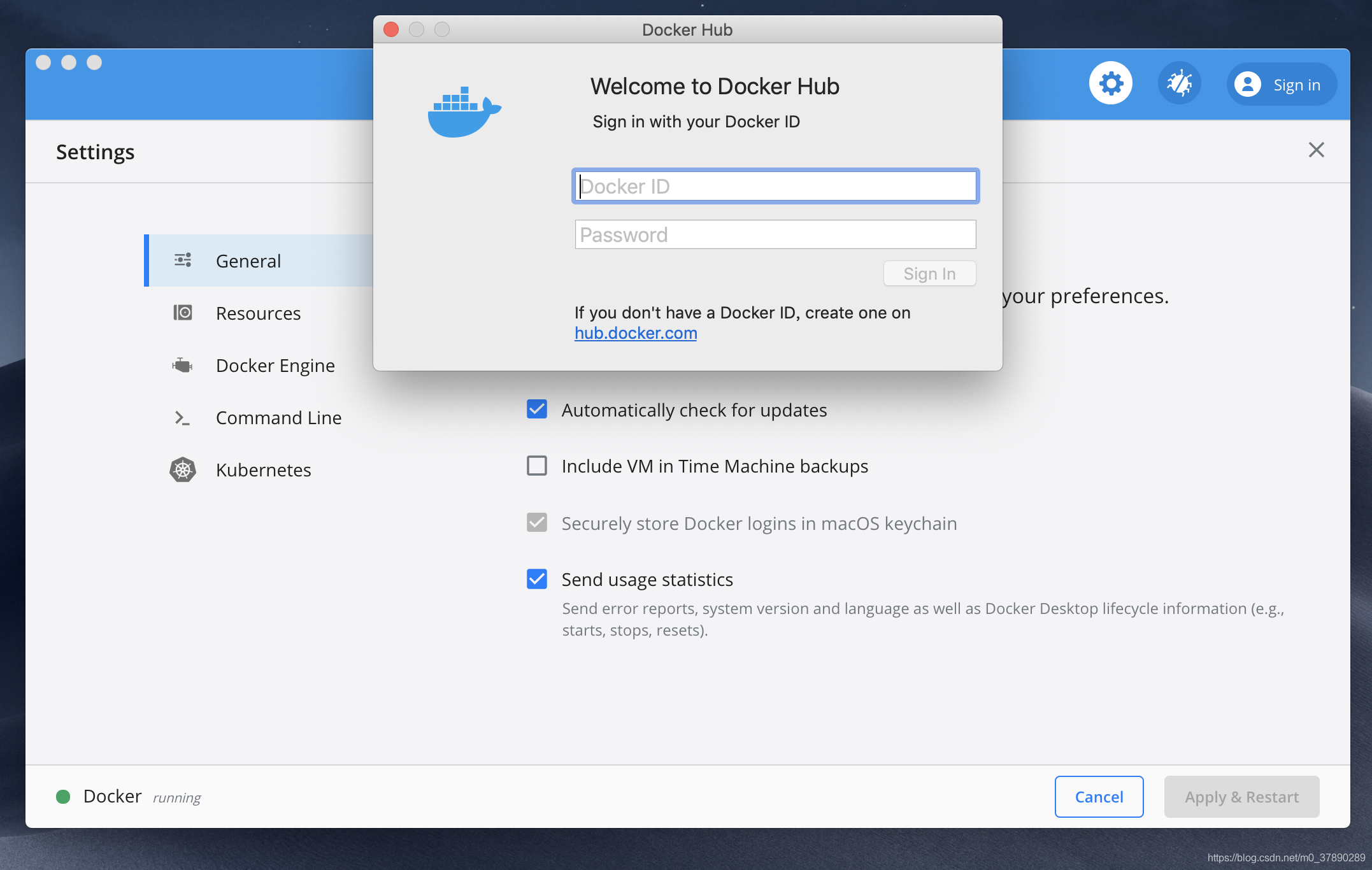The height and width of the screenshot is (870, 1372).
Task: Switch to the Docker Engine settings tab
Action: tap(275, 365)
